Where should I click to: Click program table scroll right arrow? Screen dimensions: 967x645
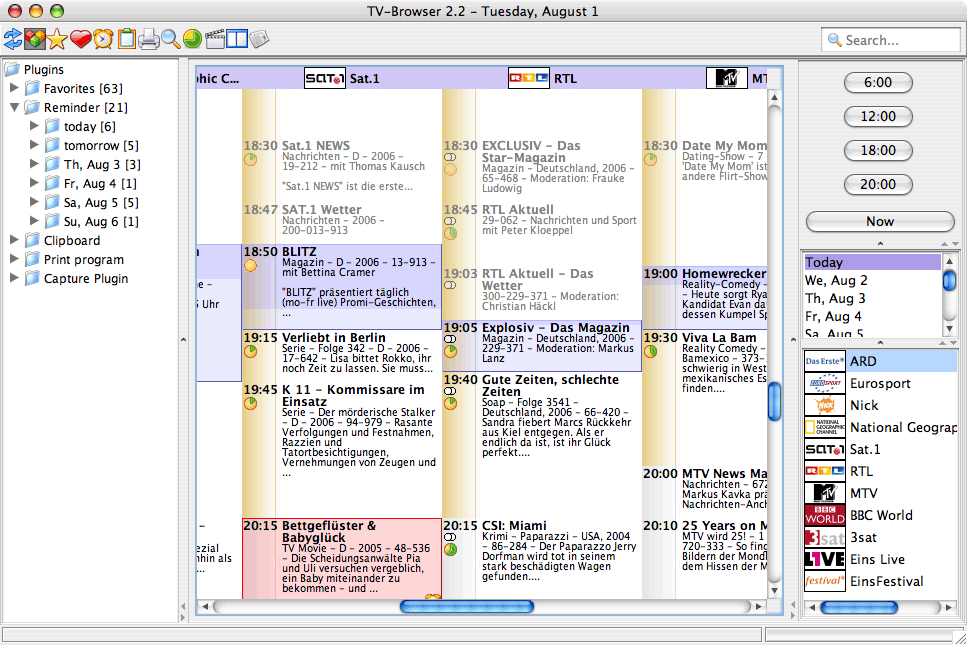[759, 607]
